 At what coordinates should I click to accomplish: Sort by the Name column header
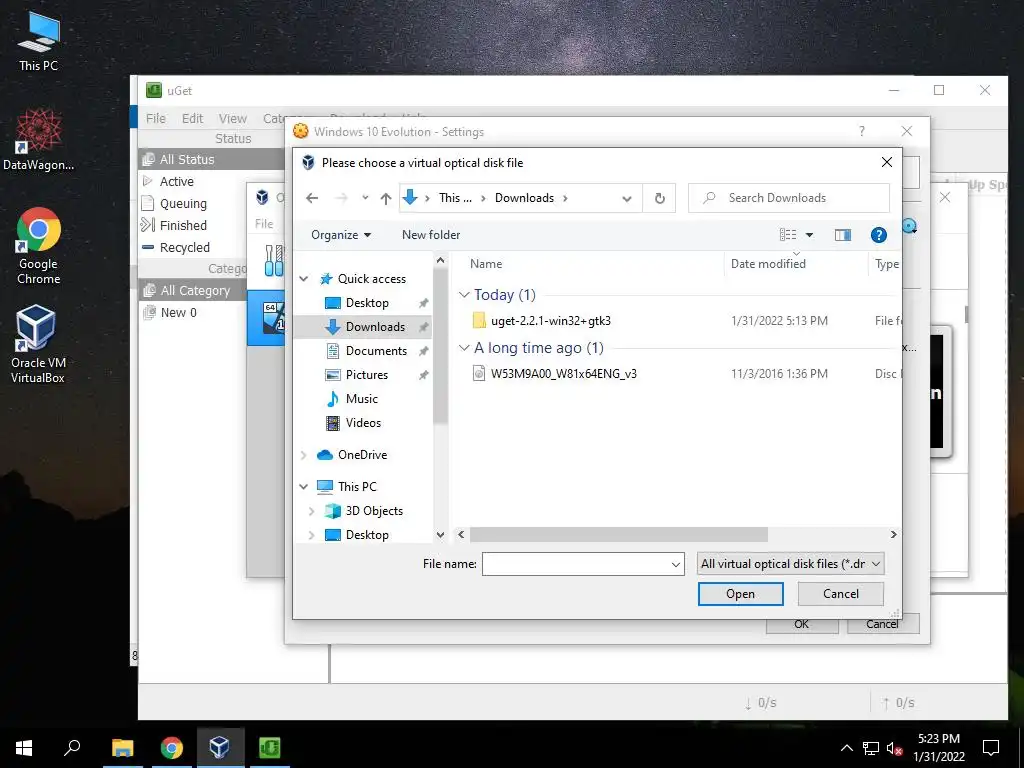[486, 264]
